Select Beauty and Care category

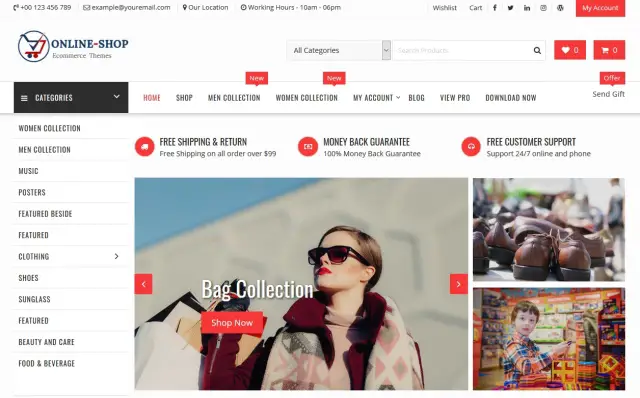[46, 342]
